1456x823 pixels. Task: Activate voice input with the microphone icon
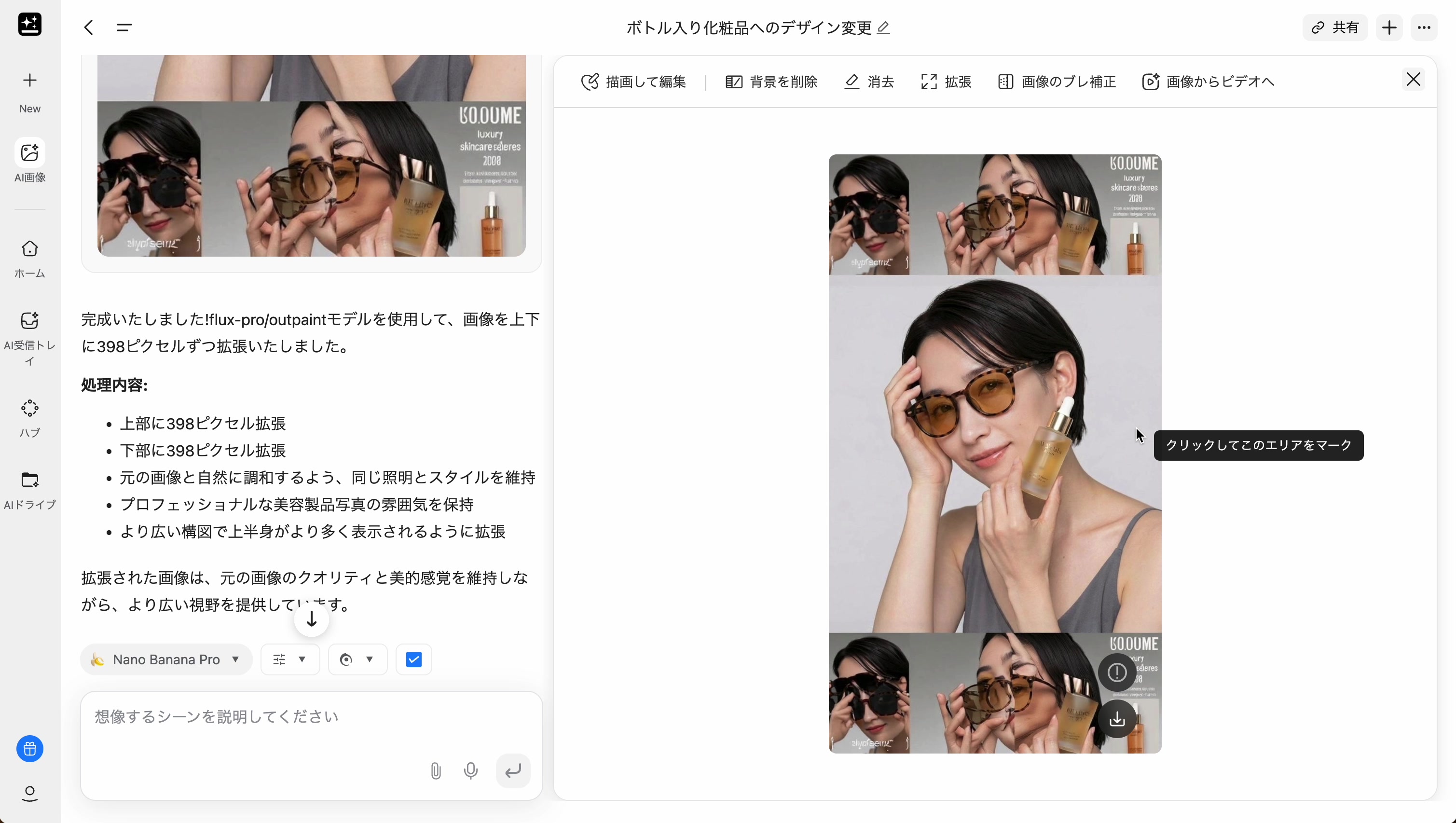coord(471,770)
